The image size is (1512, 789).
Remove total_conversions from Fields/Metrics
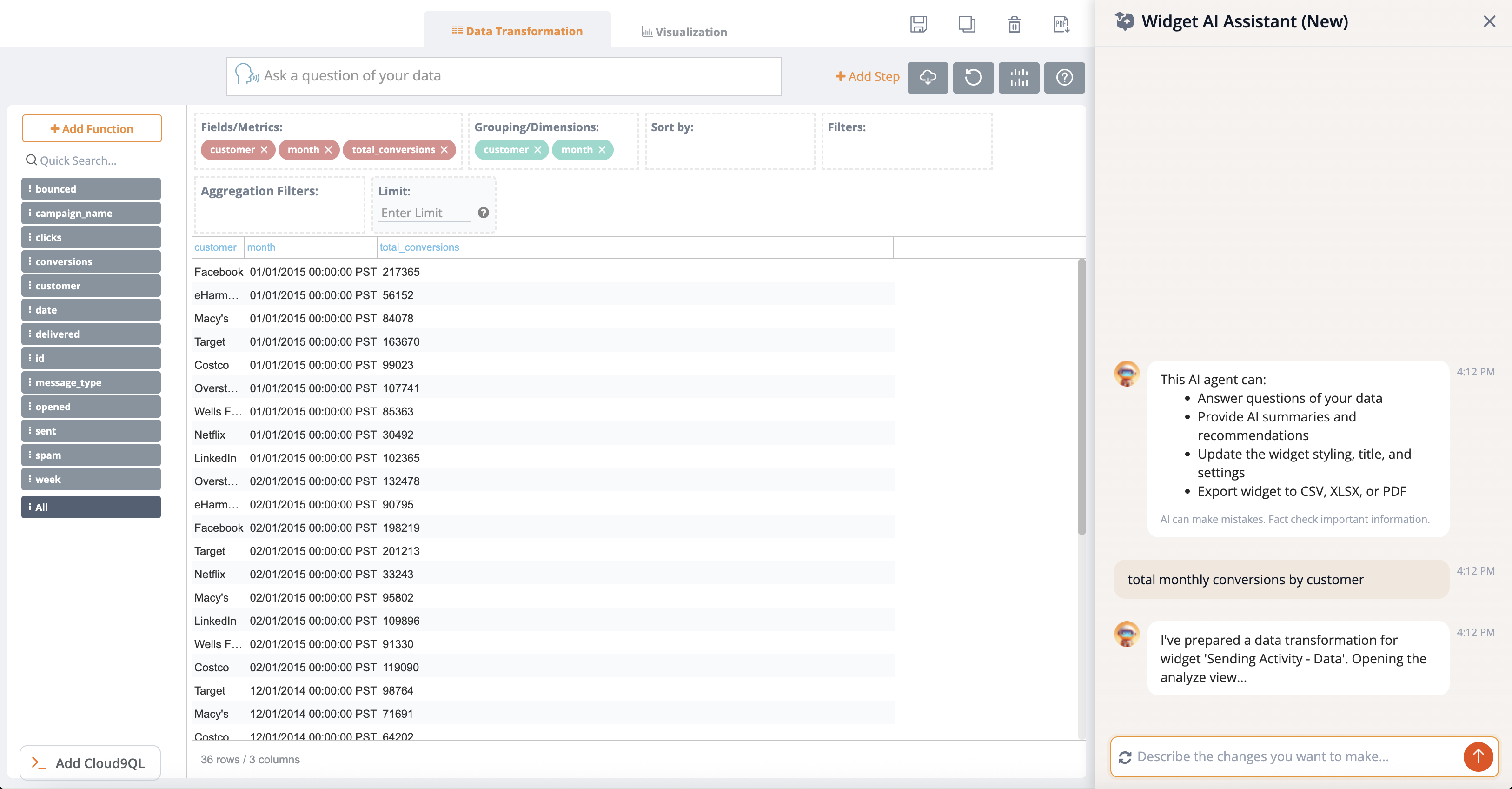coord(444,150)
